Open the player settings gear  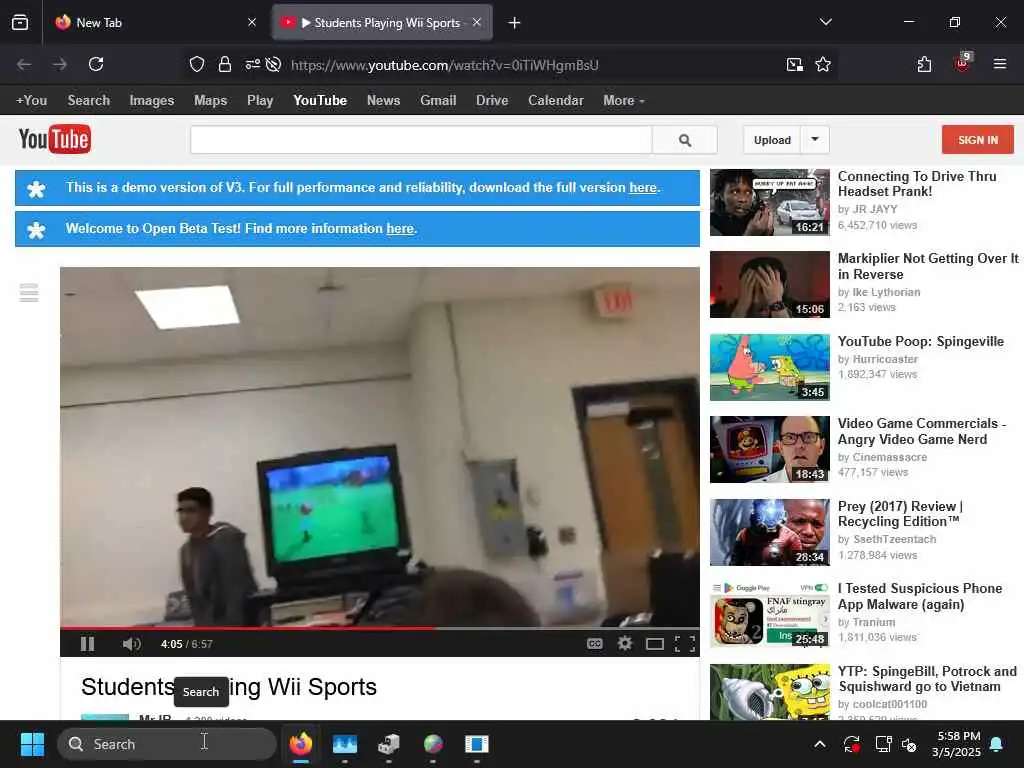click(x=624, y=644)
